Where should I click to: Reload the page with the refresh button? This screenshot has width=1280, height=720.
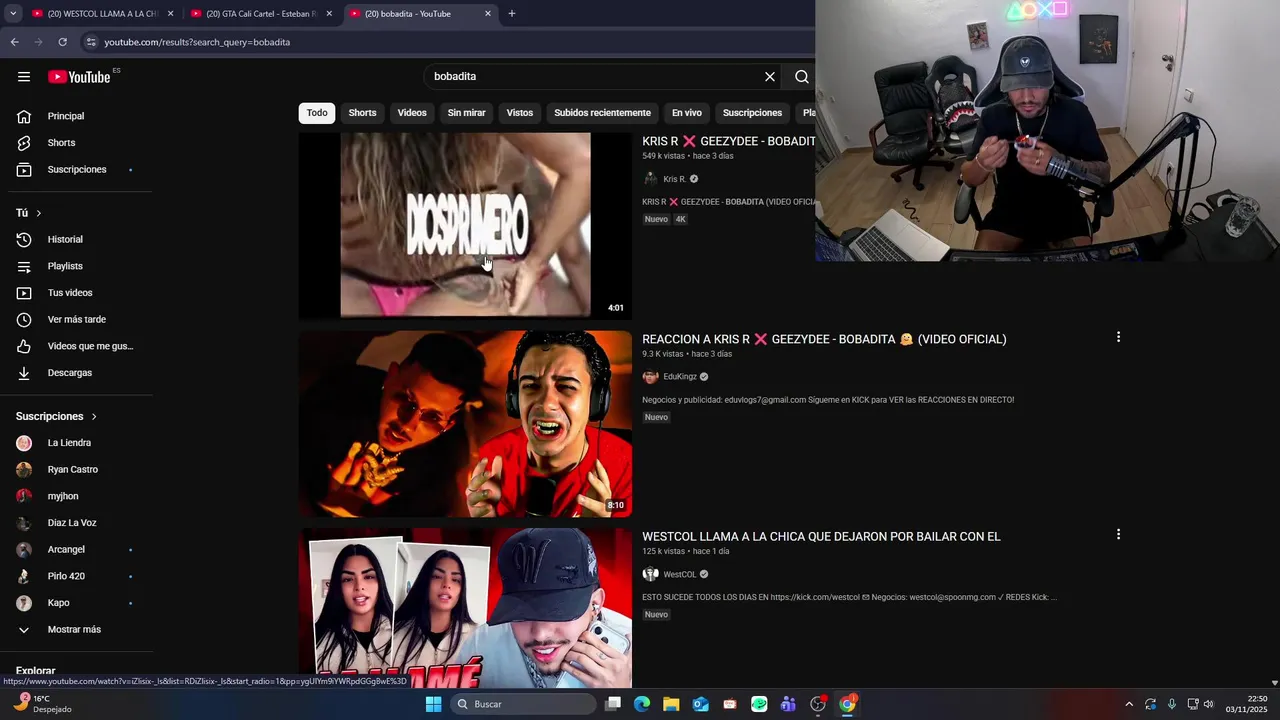[x=62, y=42]
